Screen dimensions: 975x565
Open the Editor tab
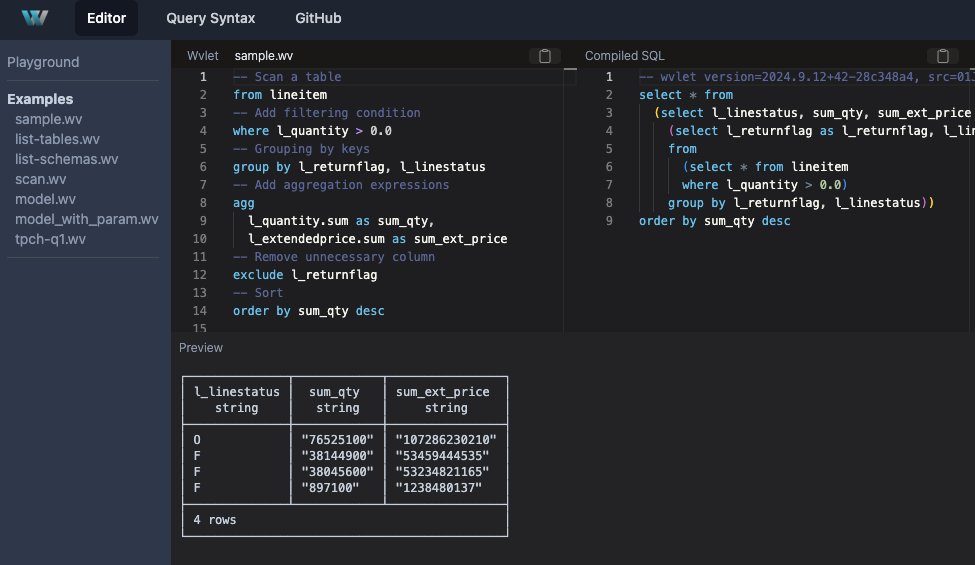(106, 18)
